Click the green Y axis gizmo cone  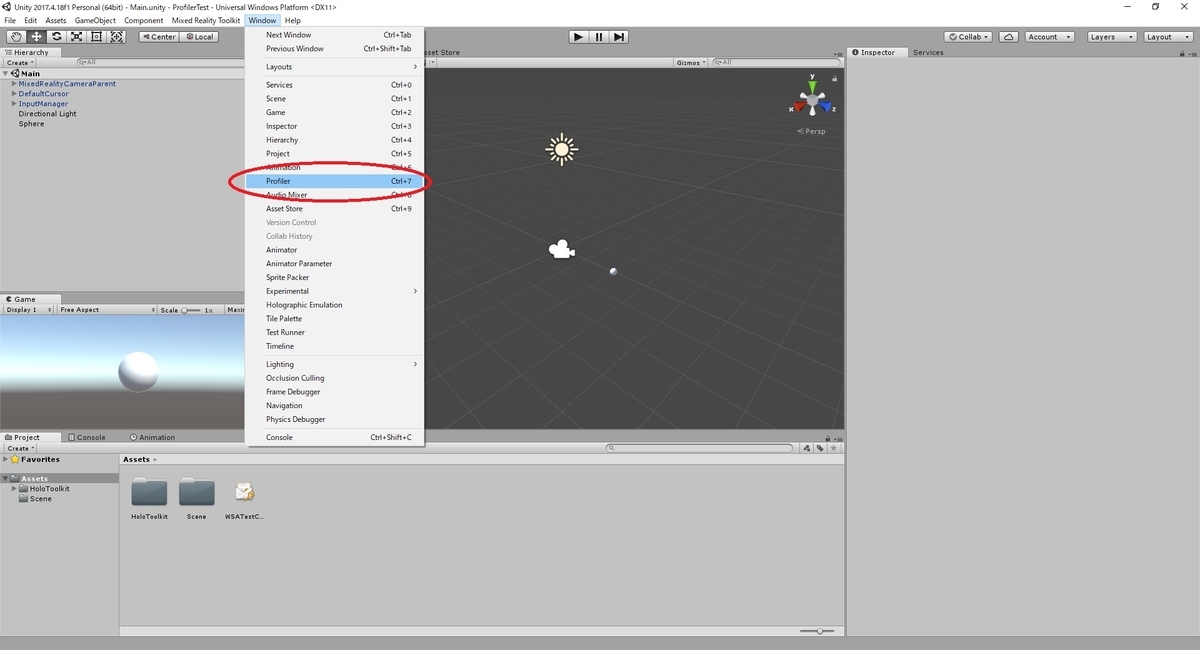point(813,86)
